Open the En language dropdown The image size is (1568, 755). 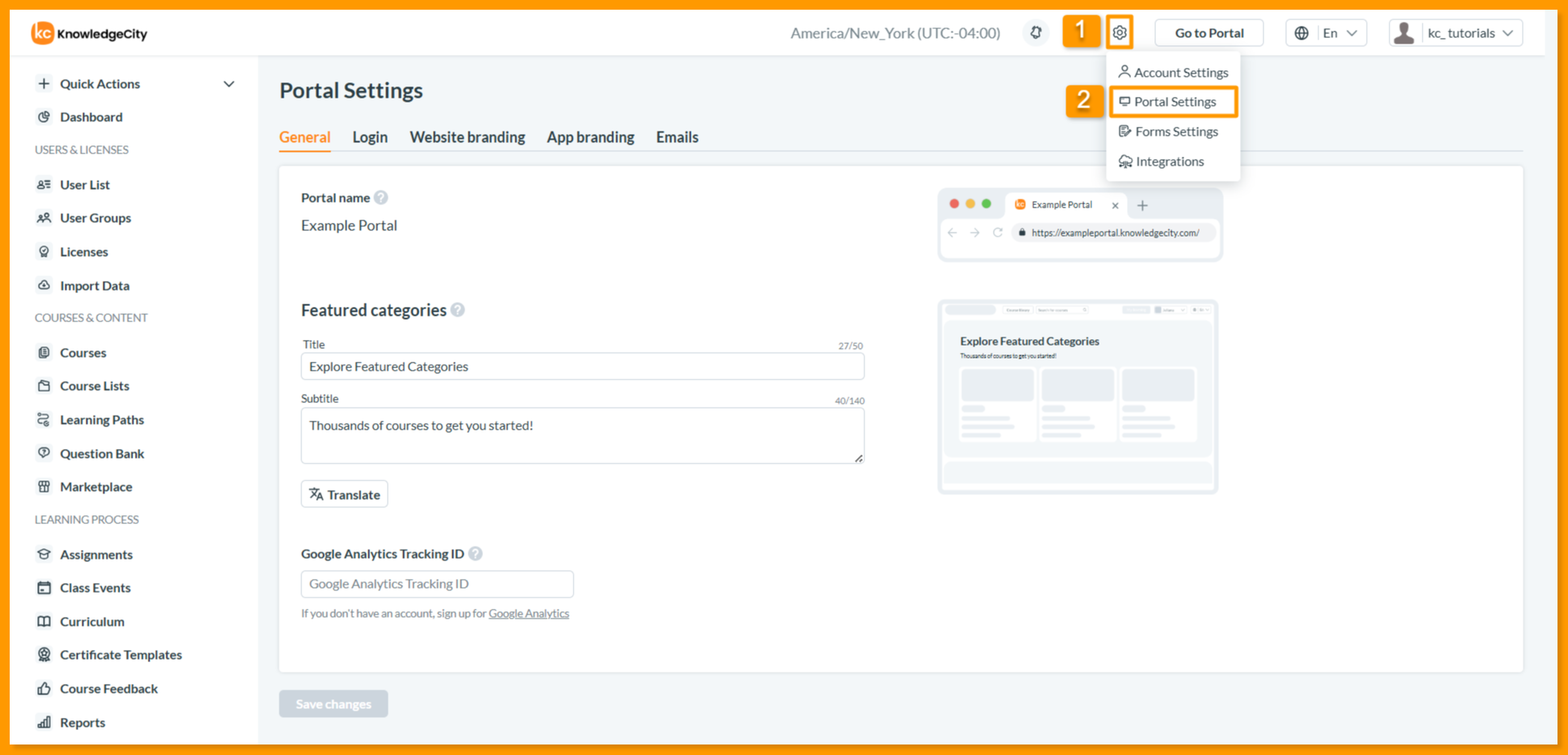point(1326,33)
